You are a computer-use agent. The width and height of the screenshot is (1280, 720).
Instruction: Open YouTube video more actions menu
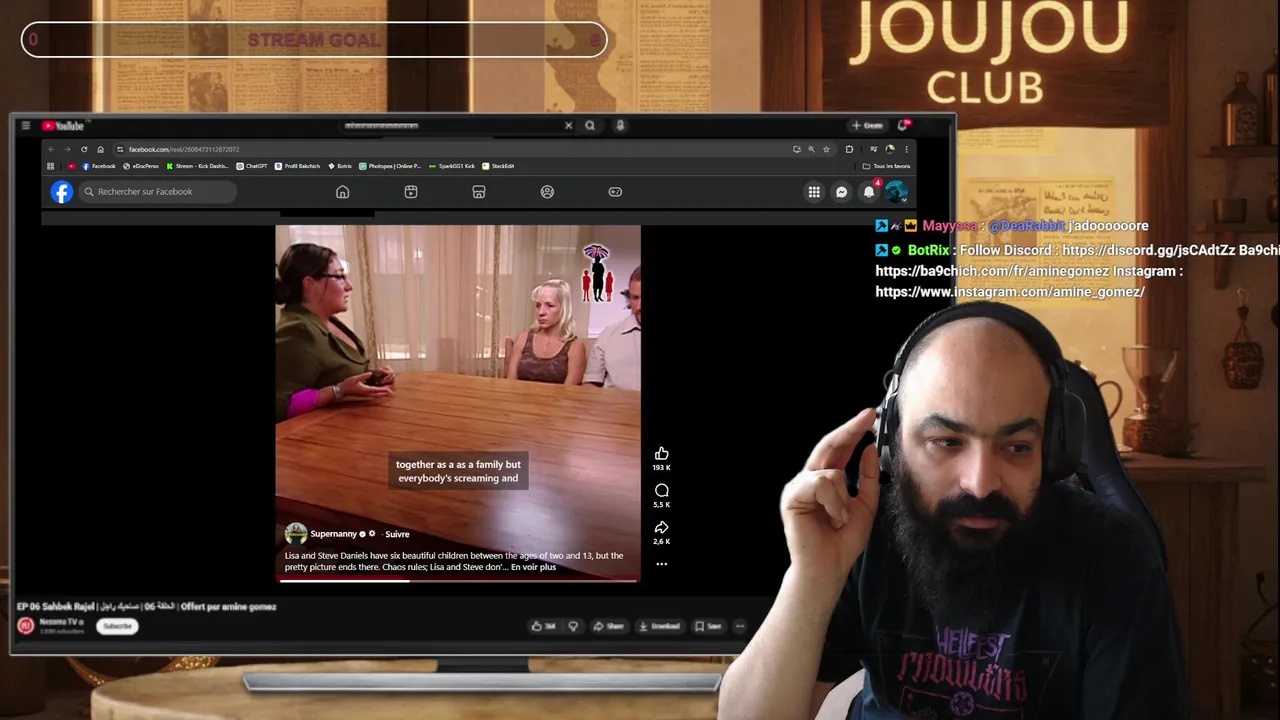[x=740, y=626]
